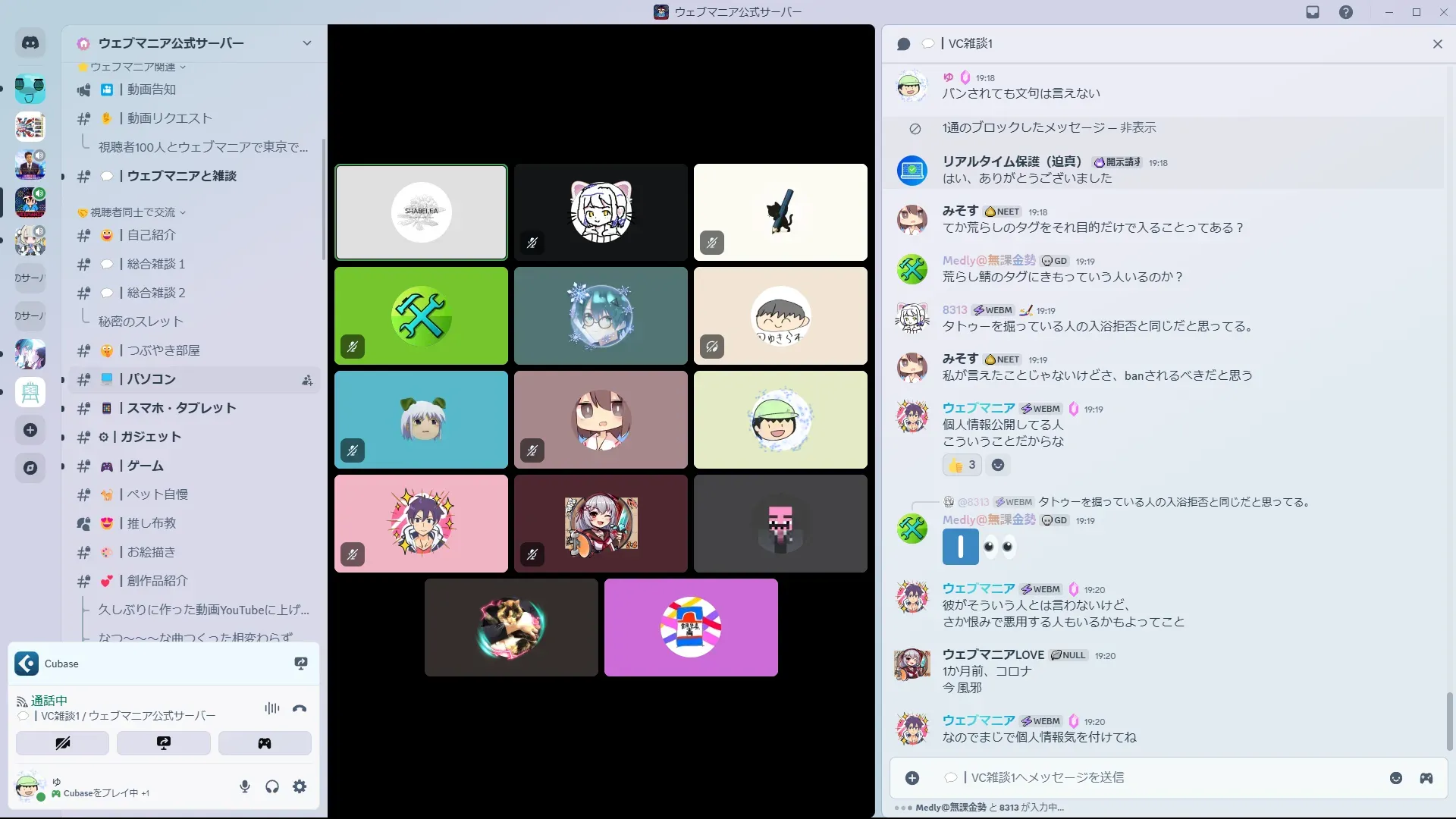Image resolution: width=1456 pixels, height=819 pixels.
Task: Open ウェブマニア公式サーバー server dropdown menu
Action: coord(306,43)
